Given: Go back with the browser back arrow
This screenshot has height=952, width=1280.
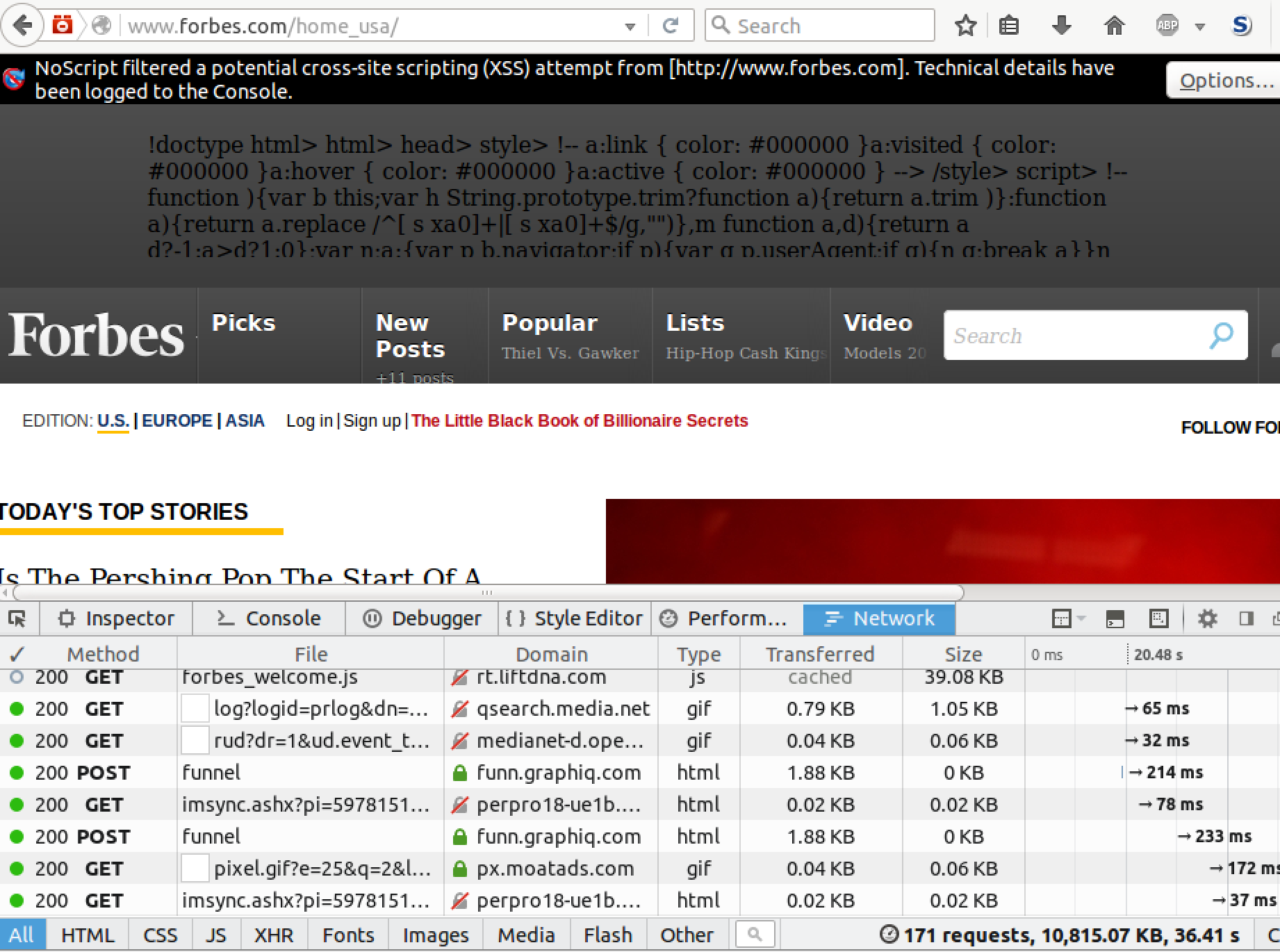Looking at the screenshot, I should click(x=22, y=26).
